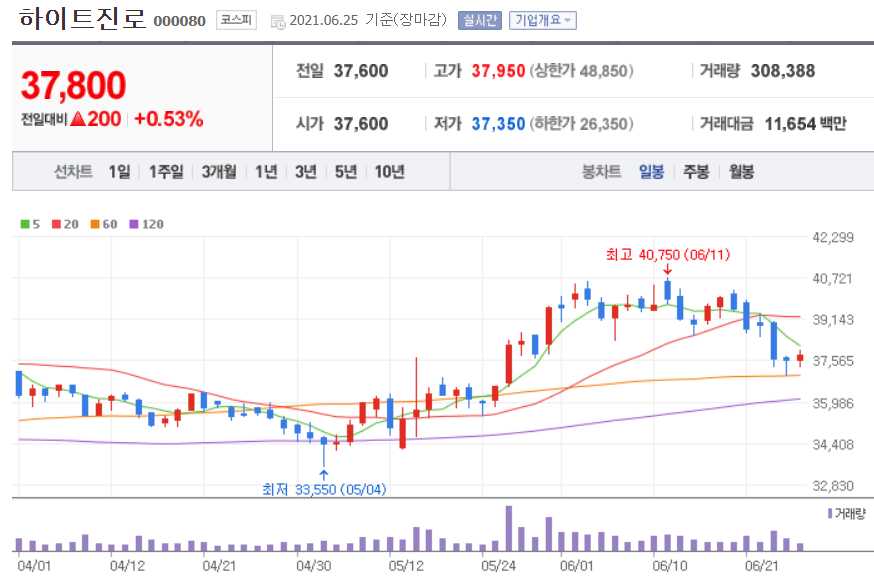The image size is (874, 584).
Task: Select the 5년 line chart tab
Action: pos(346,172)
